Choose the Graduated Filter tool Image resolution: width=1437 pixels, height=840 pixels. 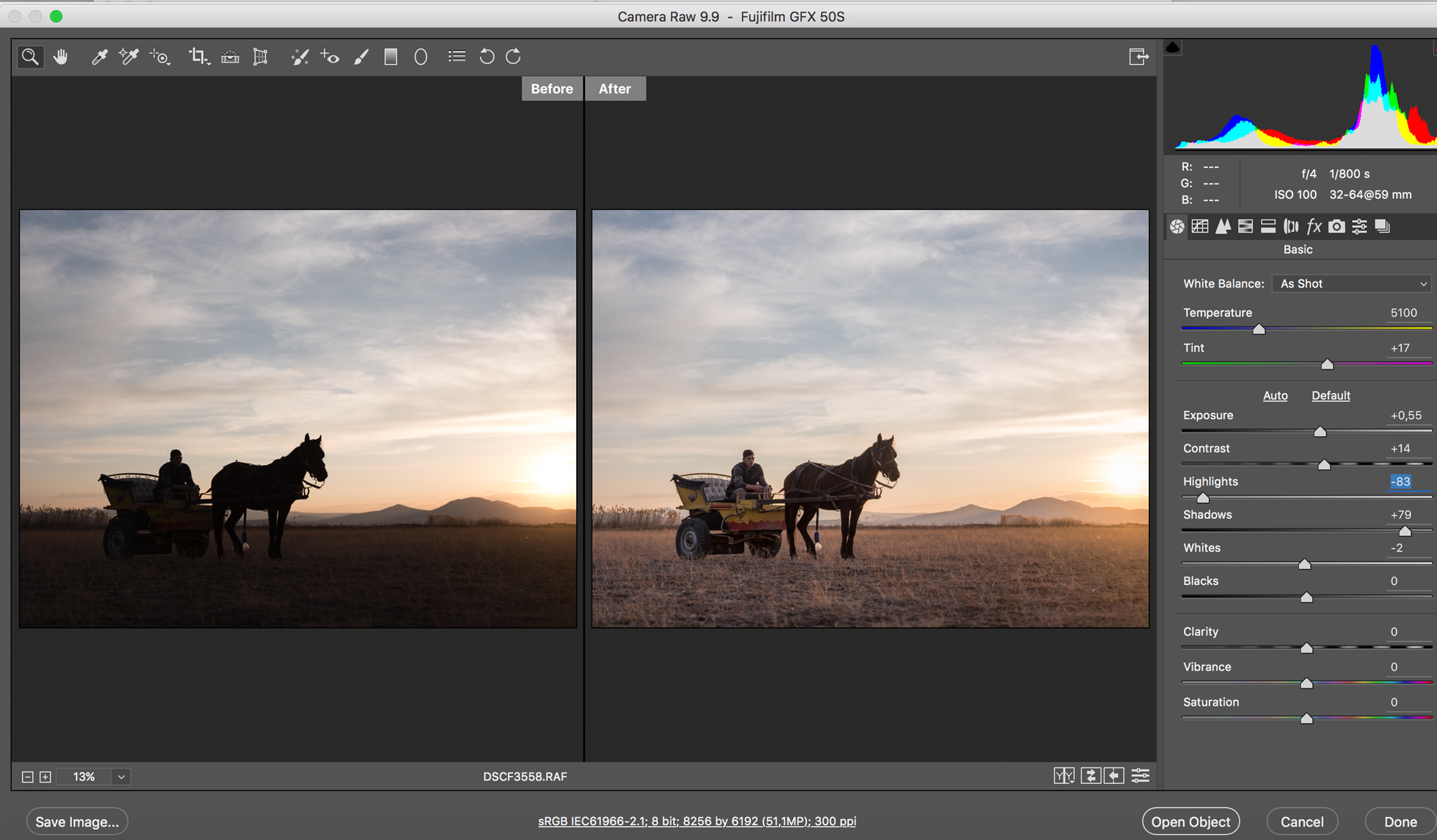(x=390, y=57)
